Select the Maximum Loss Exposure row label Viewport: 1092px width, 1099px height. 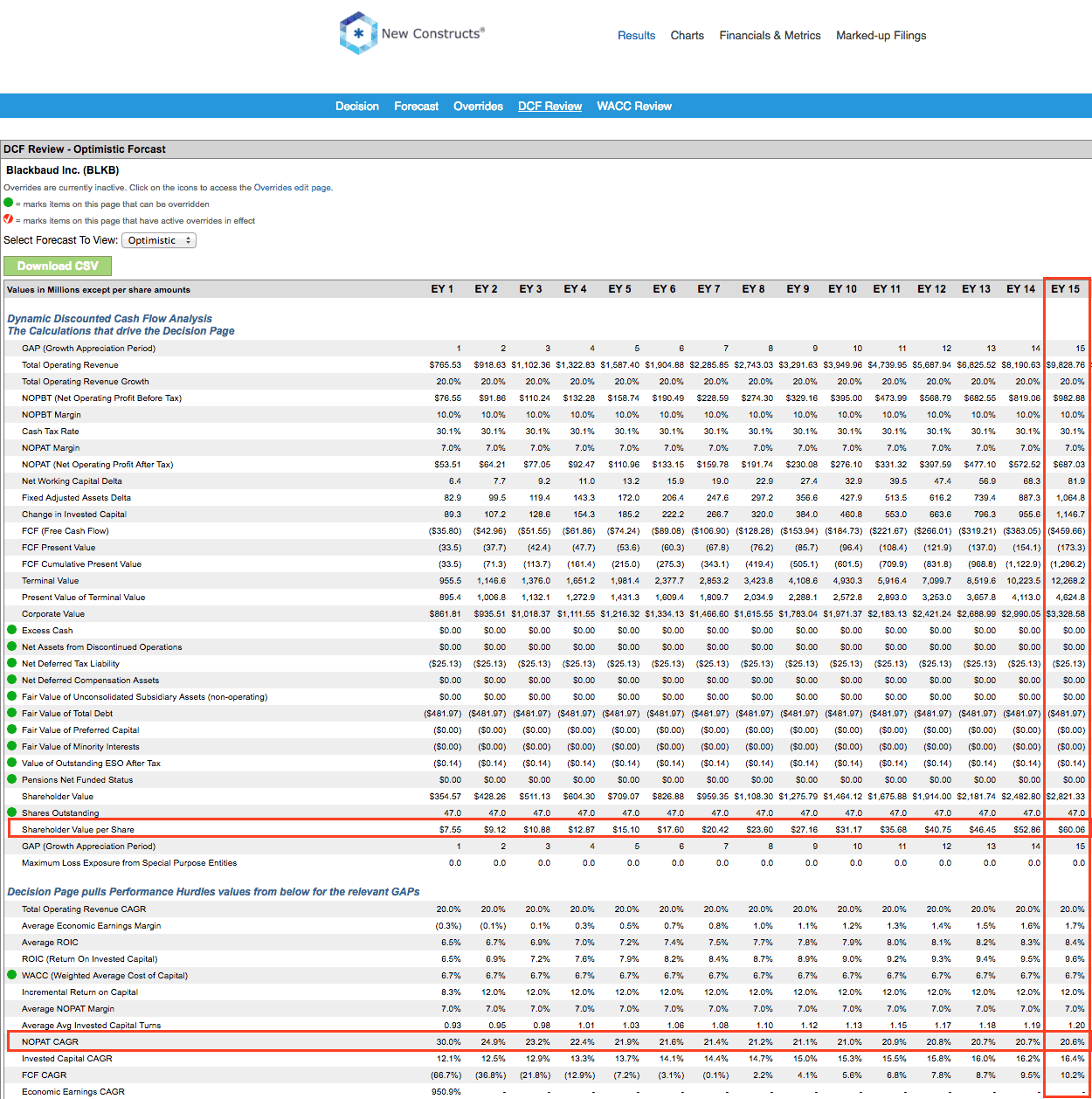(x=129, y=863)
